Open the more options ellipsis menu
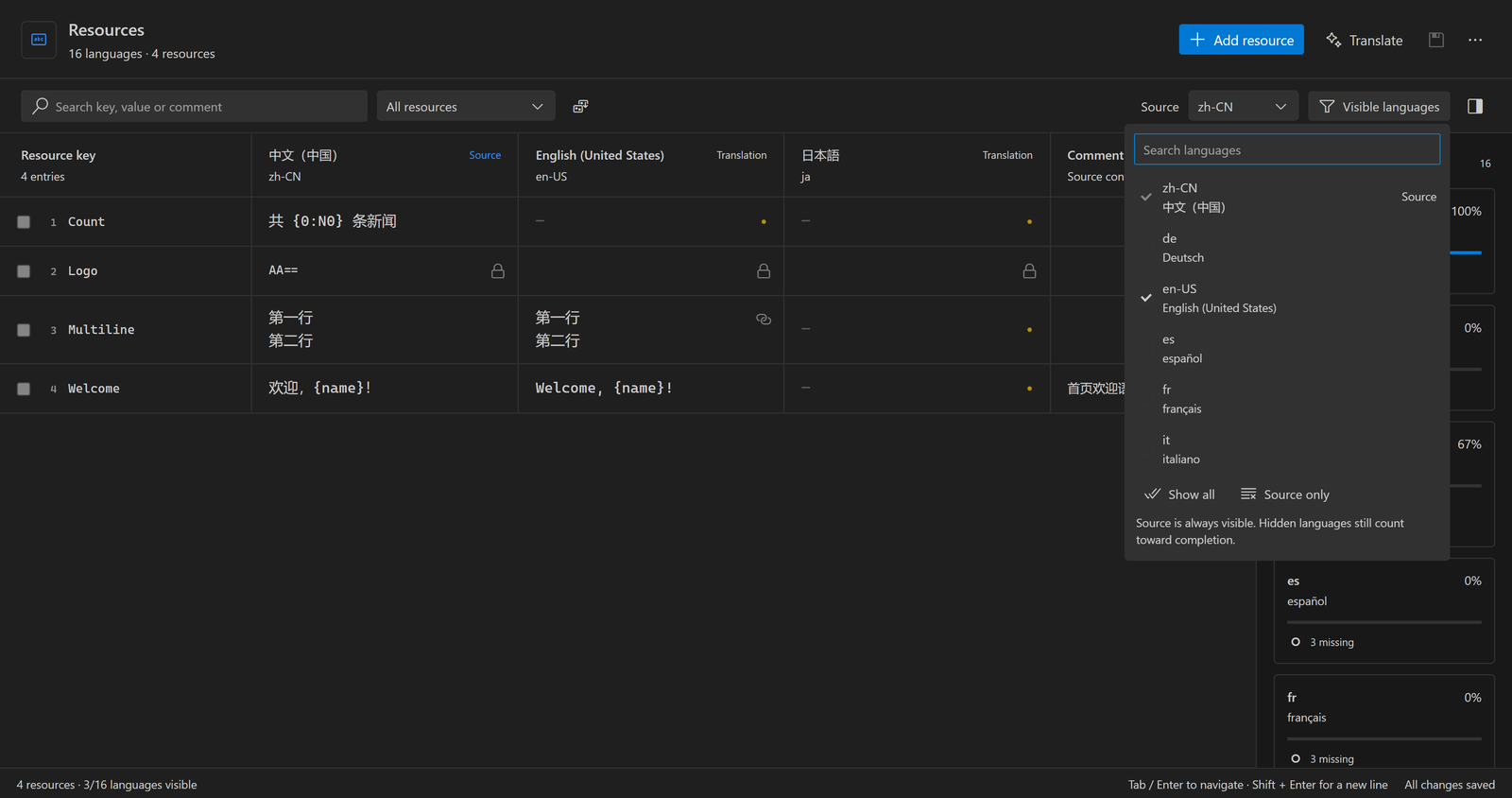The width and height of the screenshot is (1512, 798). 1475,40
